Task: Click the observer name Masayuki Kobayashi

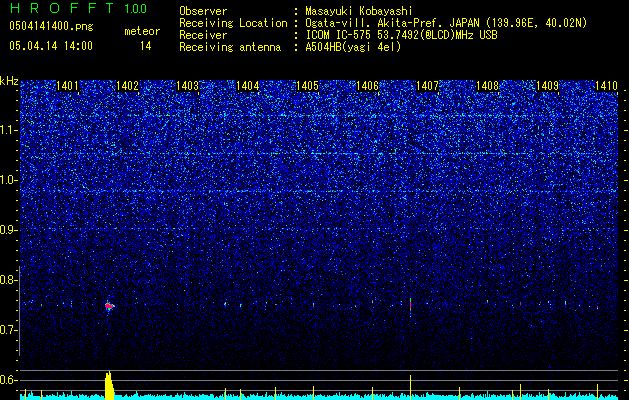Action: 359,11
